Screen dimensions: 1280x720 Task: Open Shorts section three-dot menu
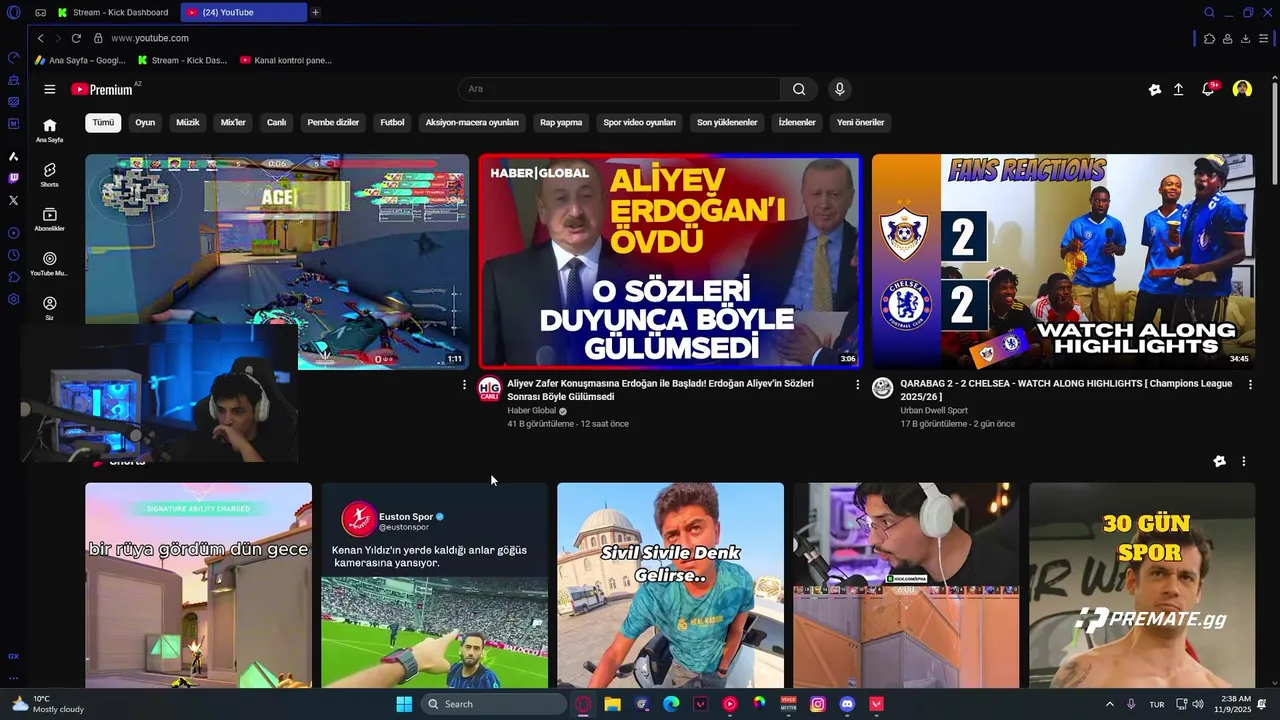click(x=1244, y=461)
